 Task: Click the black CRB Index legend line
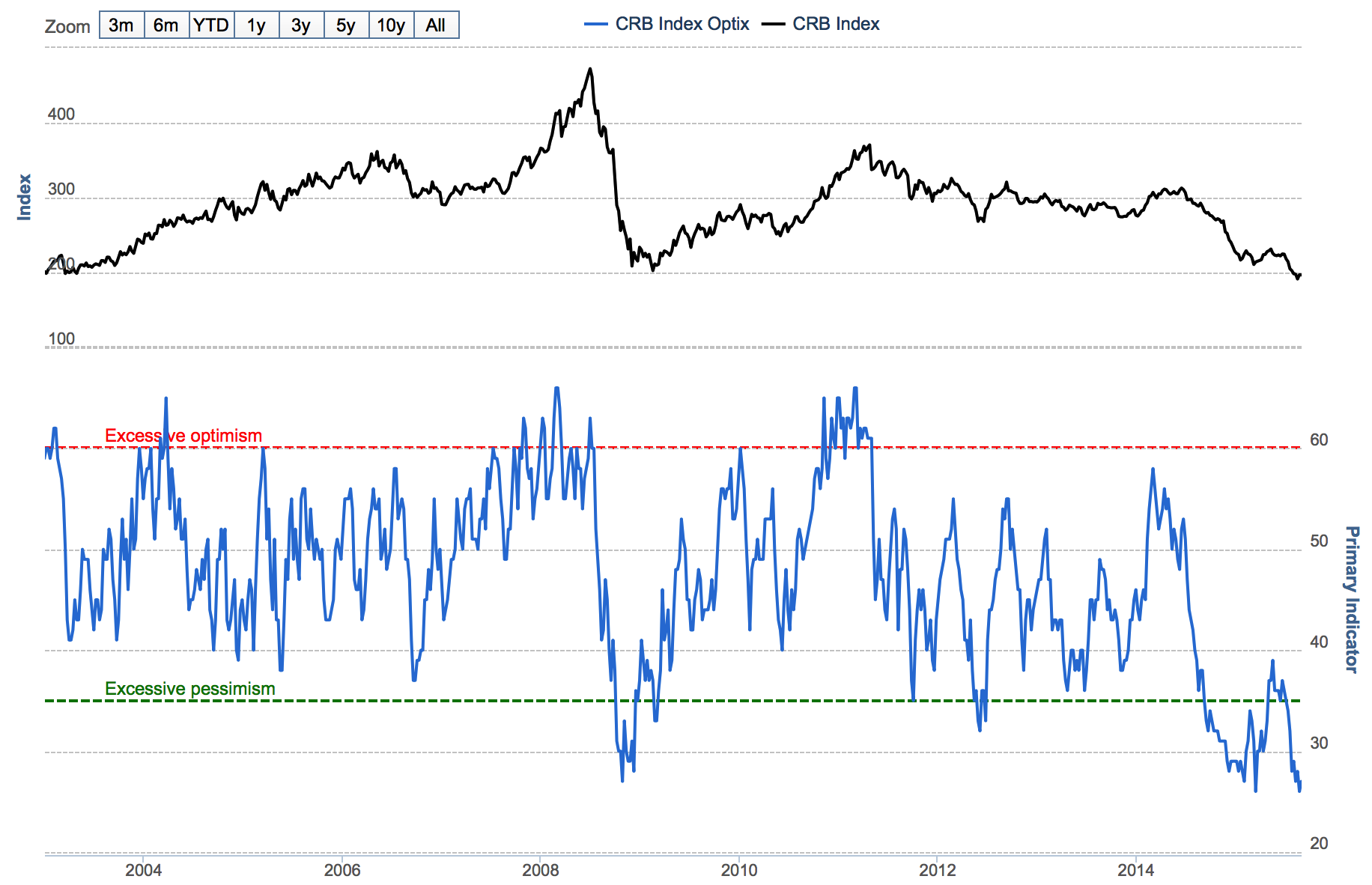pos(773,25)
